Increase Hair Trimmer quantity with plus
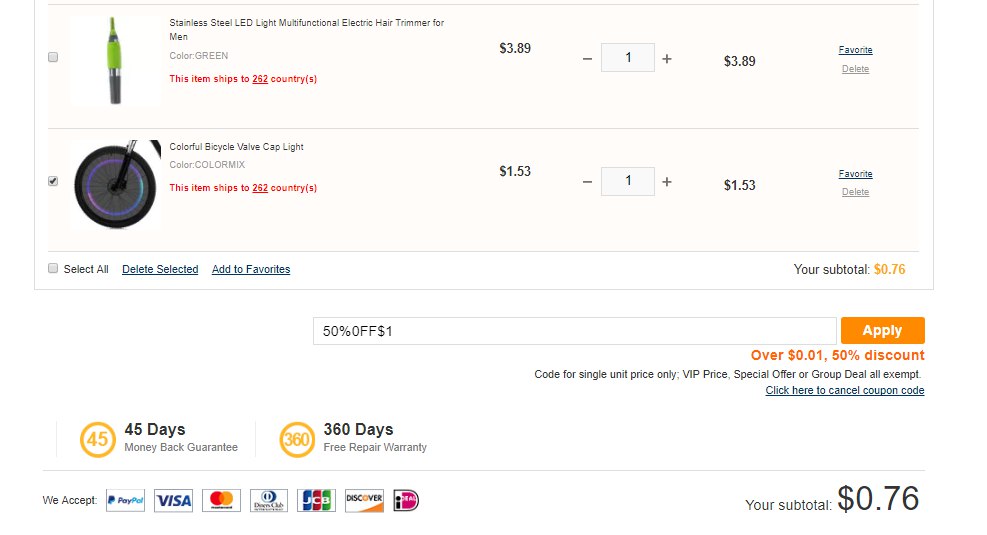This screenshot has width=987, height=535. [667, 59]
